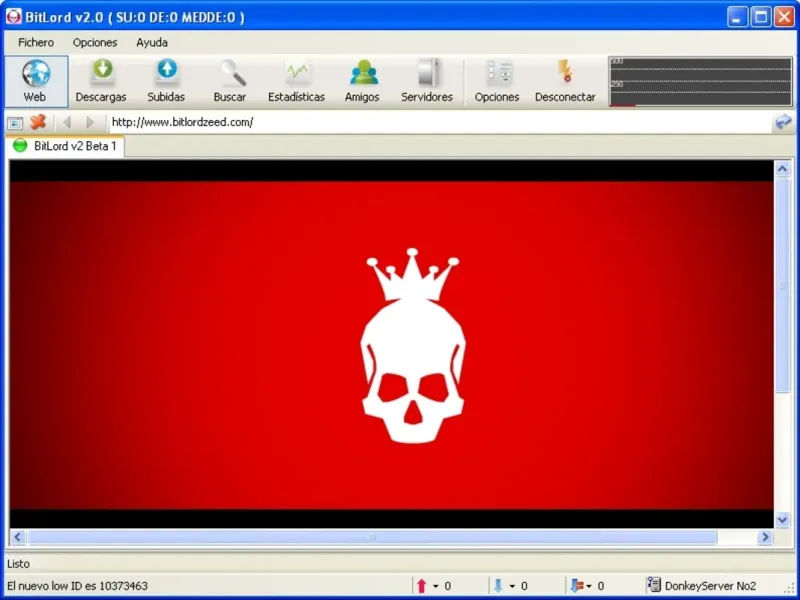Click the 'DonkeyServer No2' status text
The width and height of the screenshot is (800, 600).
(710, 586)
